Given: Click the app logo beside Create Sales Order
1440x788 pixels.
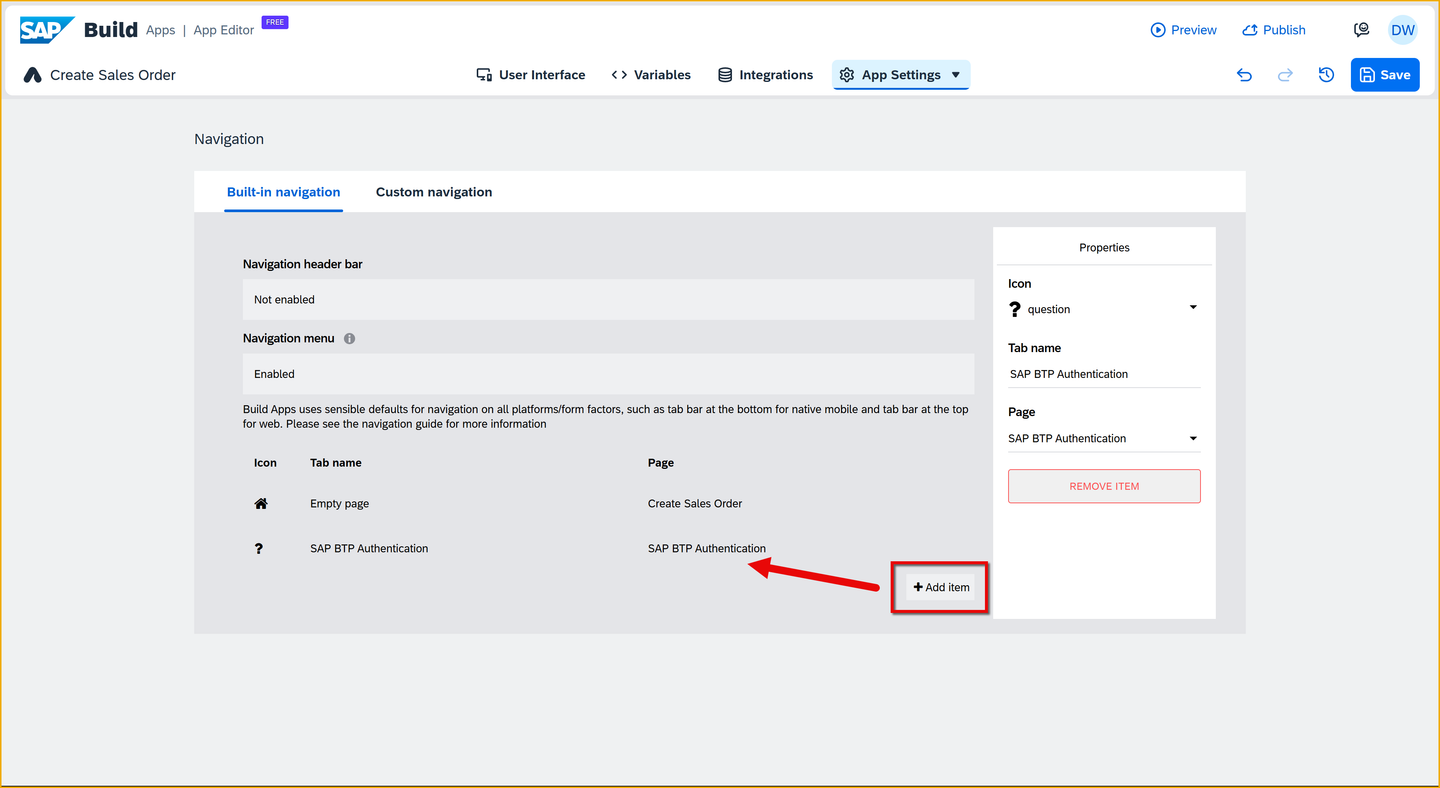Looking at the screenshot, I should (x=32, y=75).
